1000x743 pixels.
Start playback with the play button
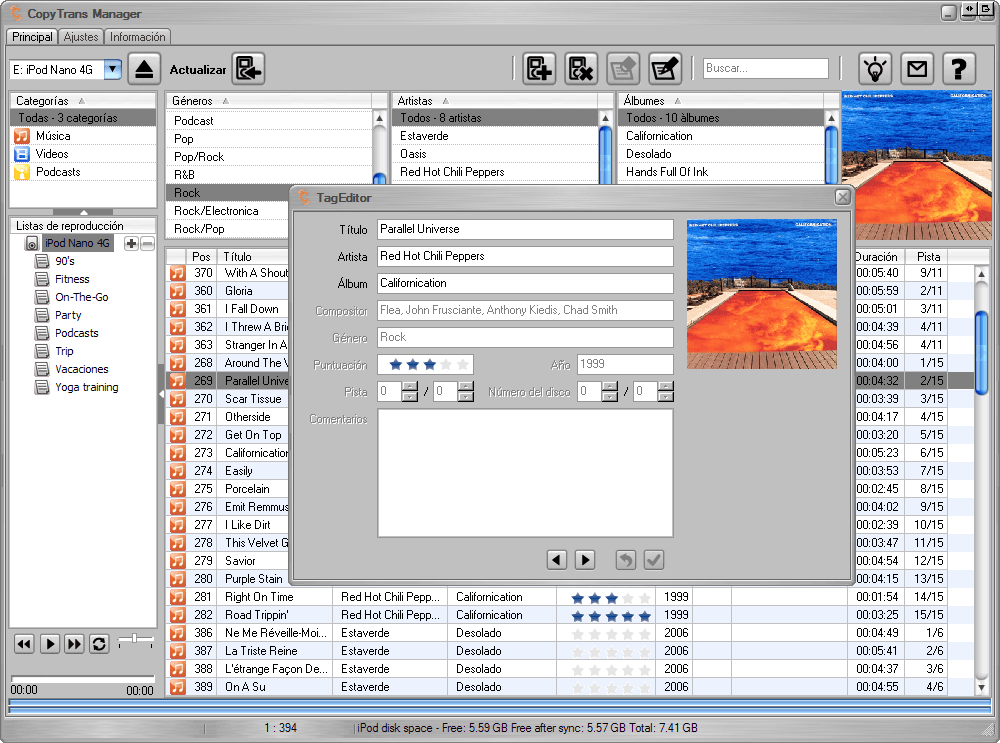click(50, 644)
